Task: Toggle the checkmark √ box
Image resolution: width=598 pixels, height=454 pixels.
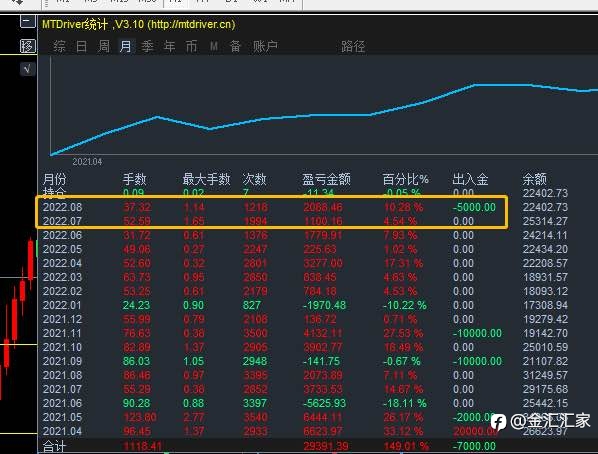Action: [27, 69]
